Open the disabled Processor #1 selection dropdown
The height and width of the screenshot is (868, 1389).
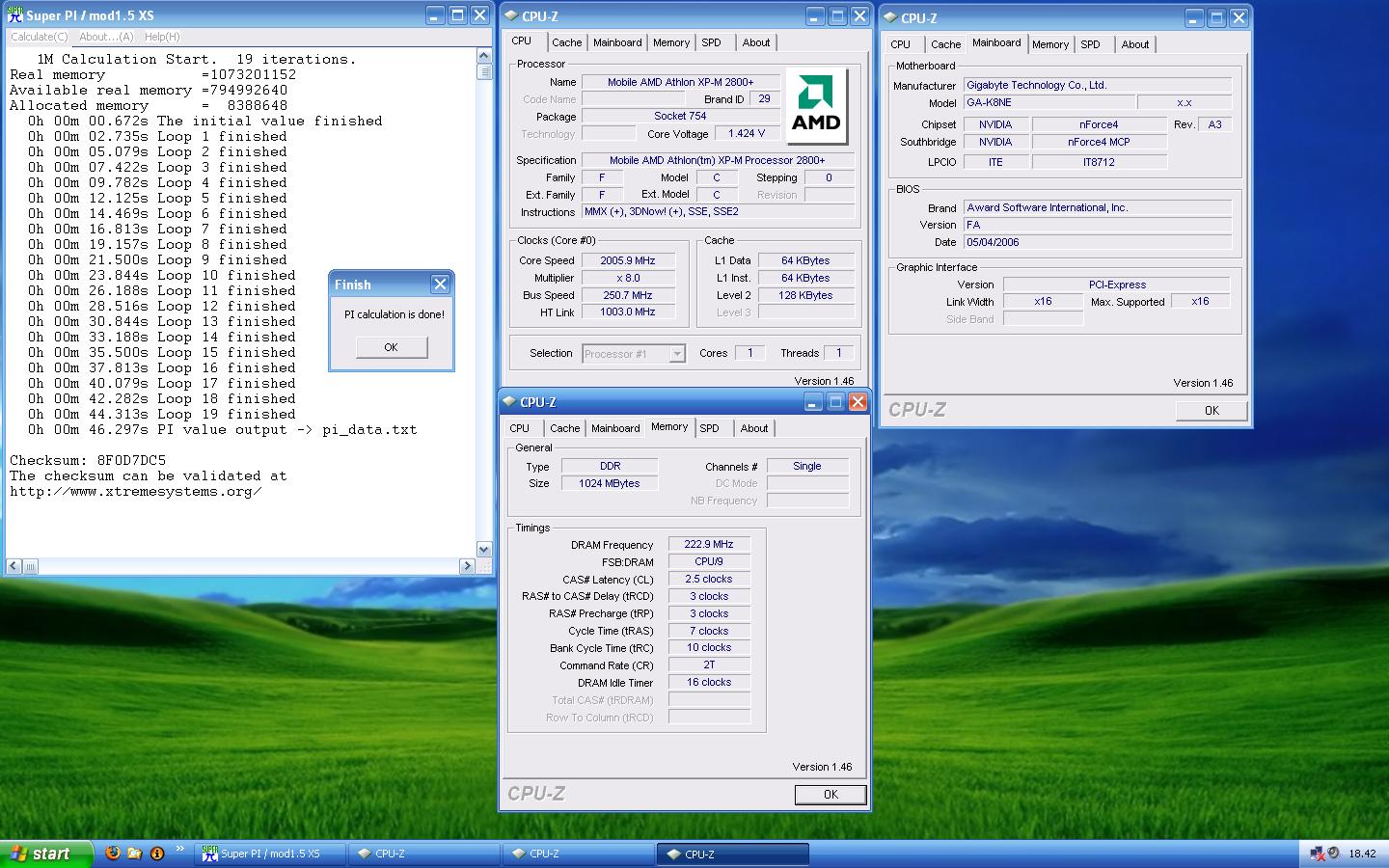[634, 354]
